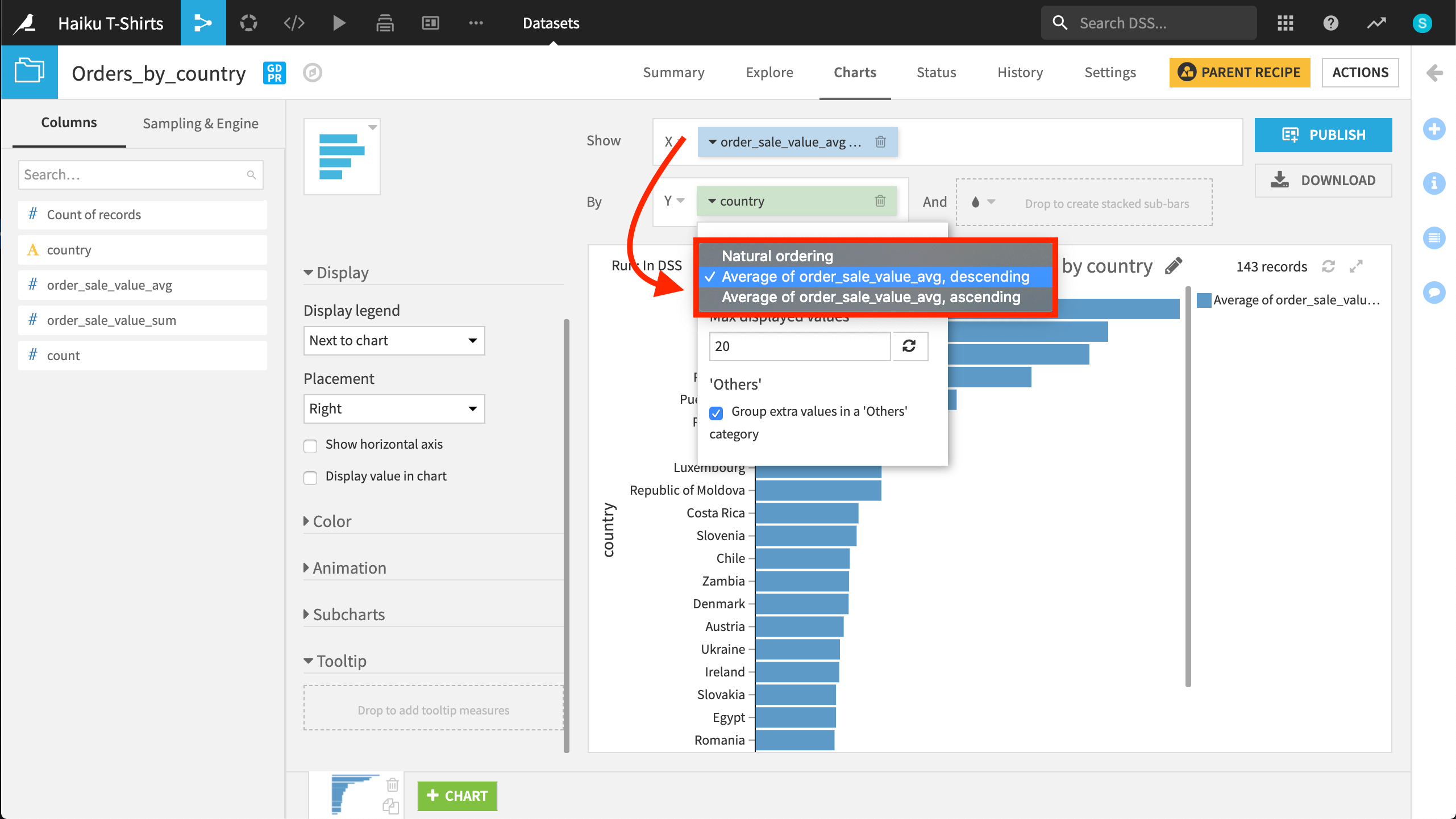Click the blue legend color swatch

point(1203,300)
